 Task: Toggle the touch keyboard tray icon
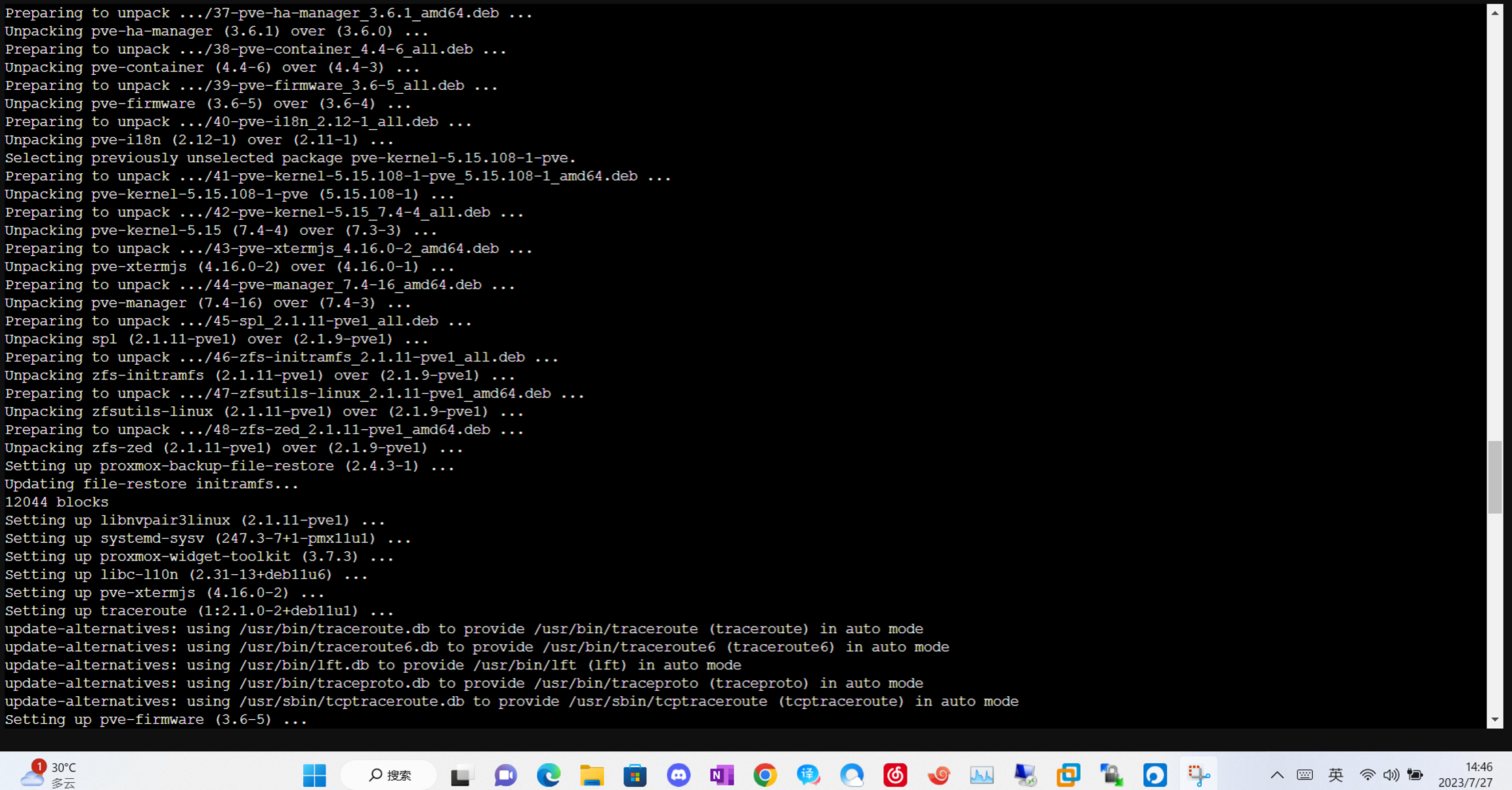coord(1305,775)
